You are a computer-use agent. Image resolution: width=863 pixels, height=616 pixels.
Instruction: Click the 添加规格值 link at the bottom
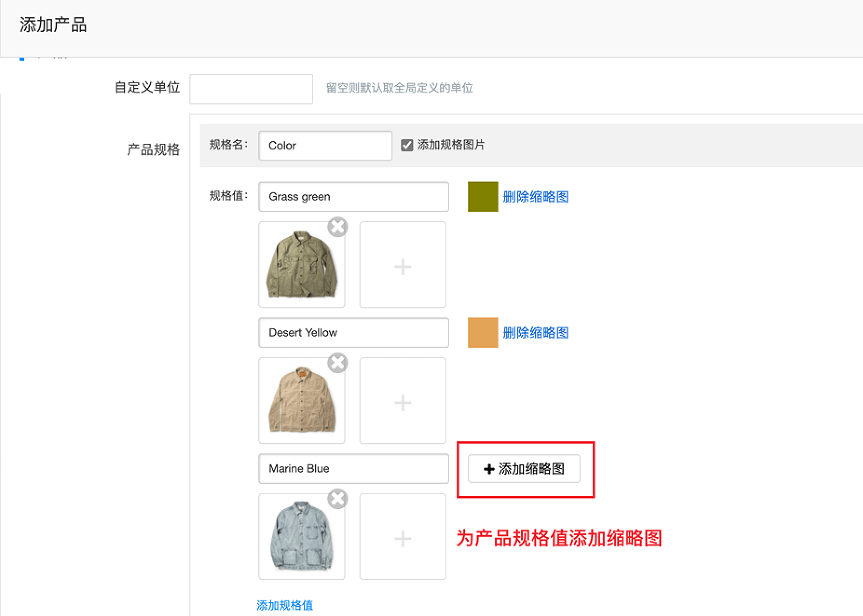[284, 604]
